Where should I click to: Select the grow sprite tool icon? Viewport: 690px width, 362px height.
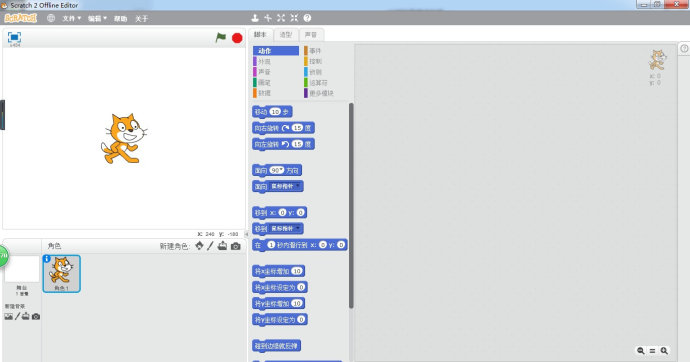[281, 18]
